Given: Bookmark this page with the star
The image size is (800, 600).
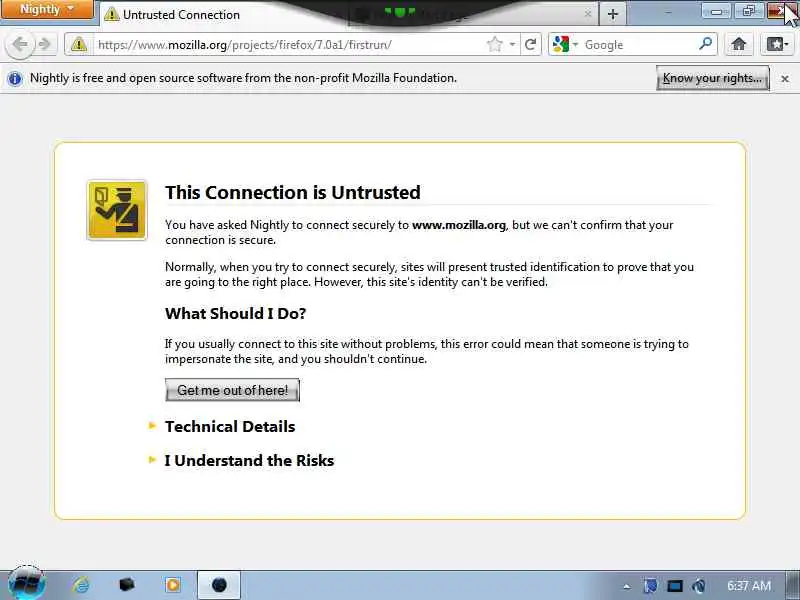Looking at the screenshot, I should click(494, 44).
